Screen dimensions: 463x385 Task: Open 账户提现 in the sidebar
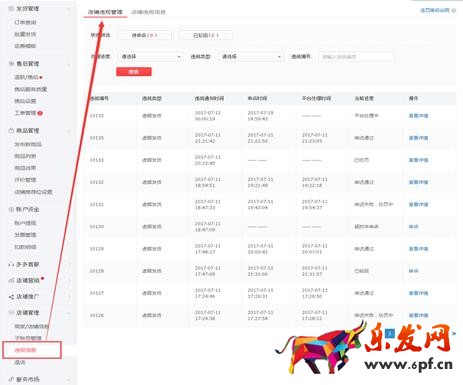click(25, 223)
